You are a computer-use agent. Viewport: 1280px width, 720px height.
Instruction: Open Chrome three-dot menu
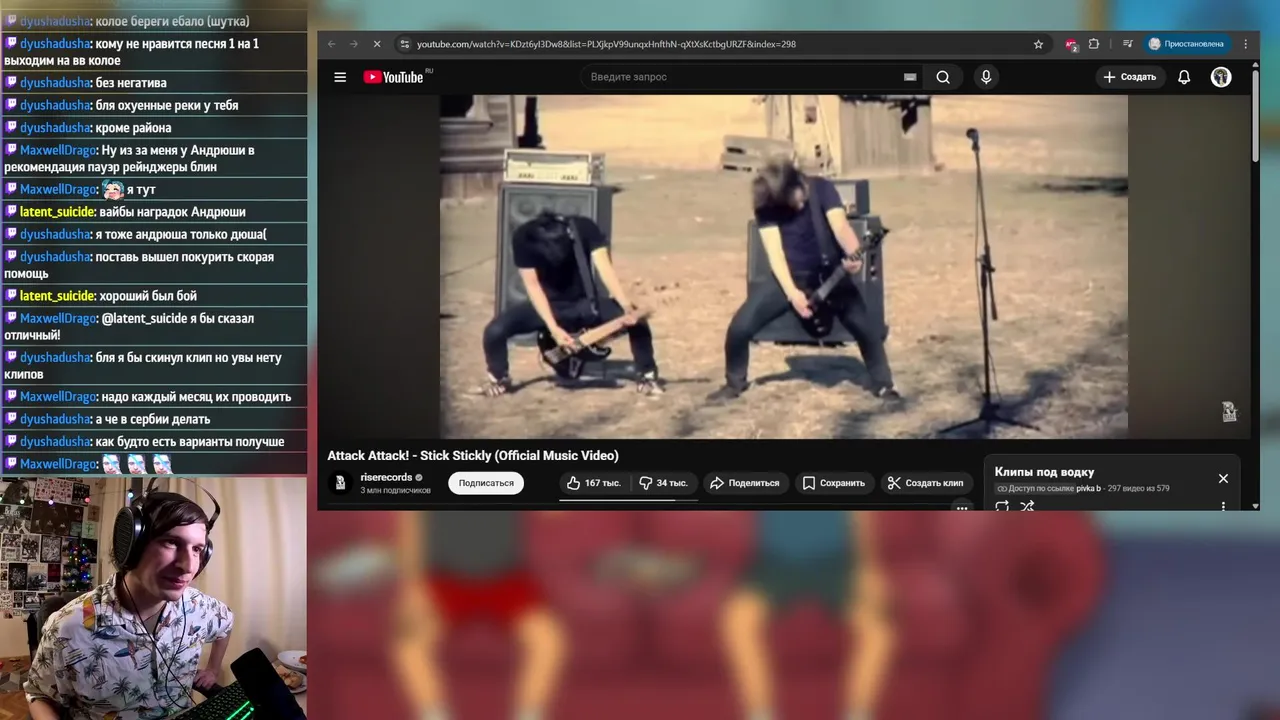(1246, 44)
